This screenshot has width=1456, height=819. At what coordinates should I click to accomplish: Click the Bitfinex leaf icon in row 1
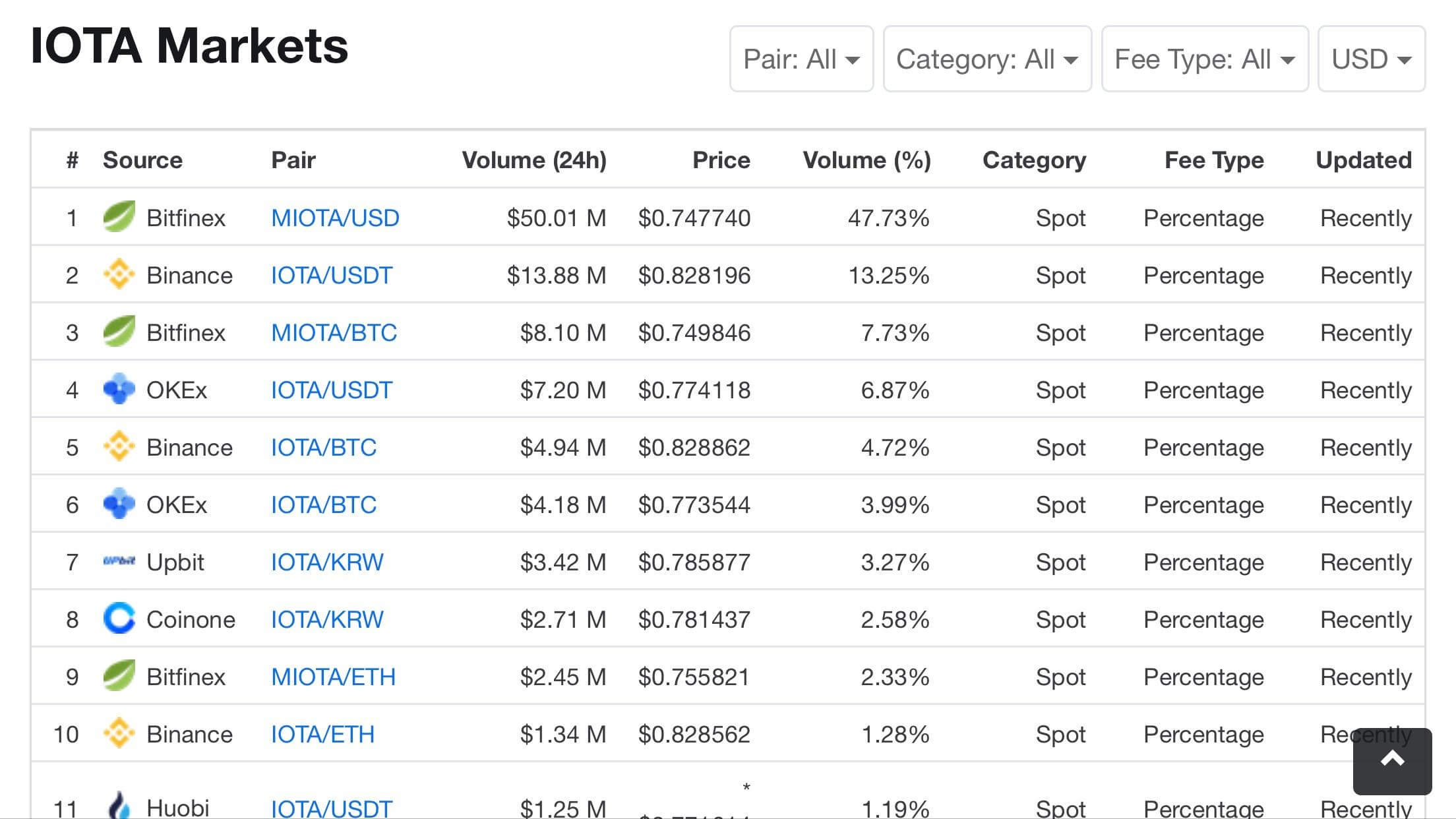(119, 217)
